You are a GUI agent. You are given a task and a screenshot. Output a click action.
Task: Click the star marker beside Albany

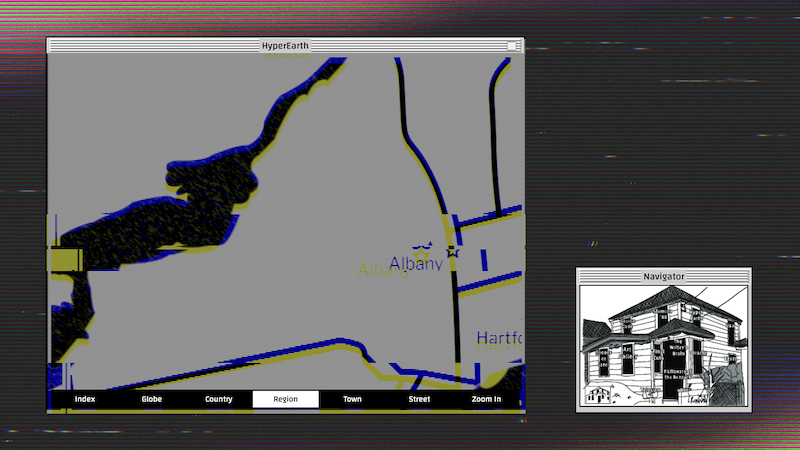[x=452, y=253]
